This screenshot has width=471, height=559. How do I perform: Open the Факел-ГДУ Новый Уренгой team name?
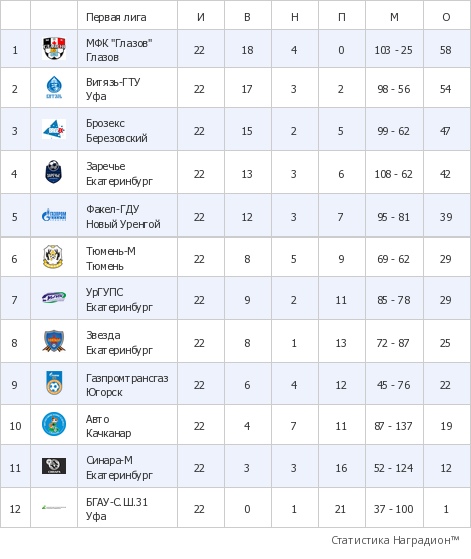(123, 216)
